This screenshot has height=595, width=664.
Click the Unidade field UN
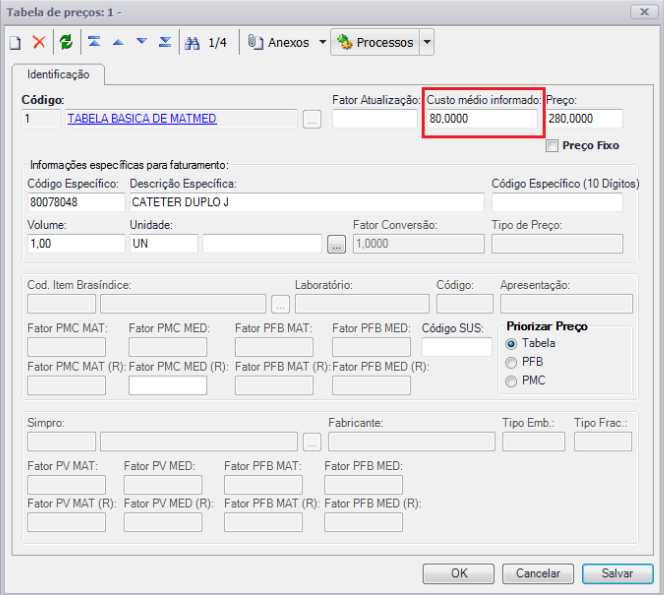[163, 244]
